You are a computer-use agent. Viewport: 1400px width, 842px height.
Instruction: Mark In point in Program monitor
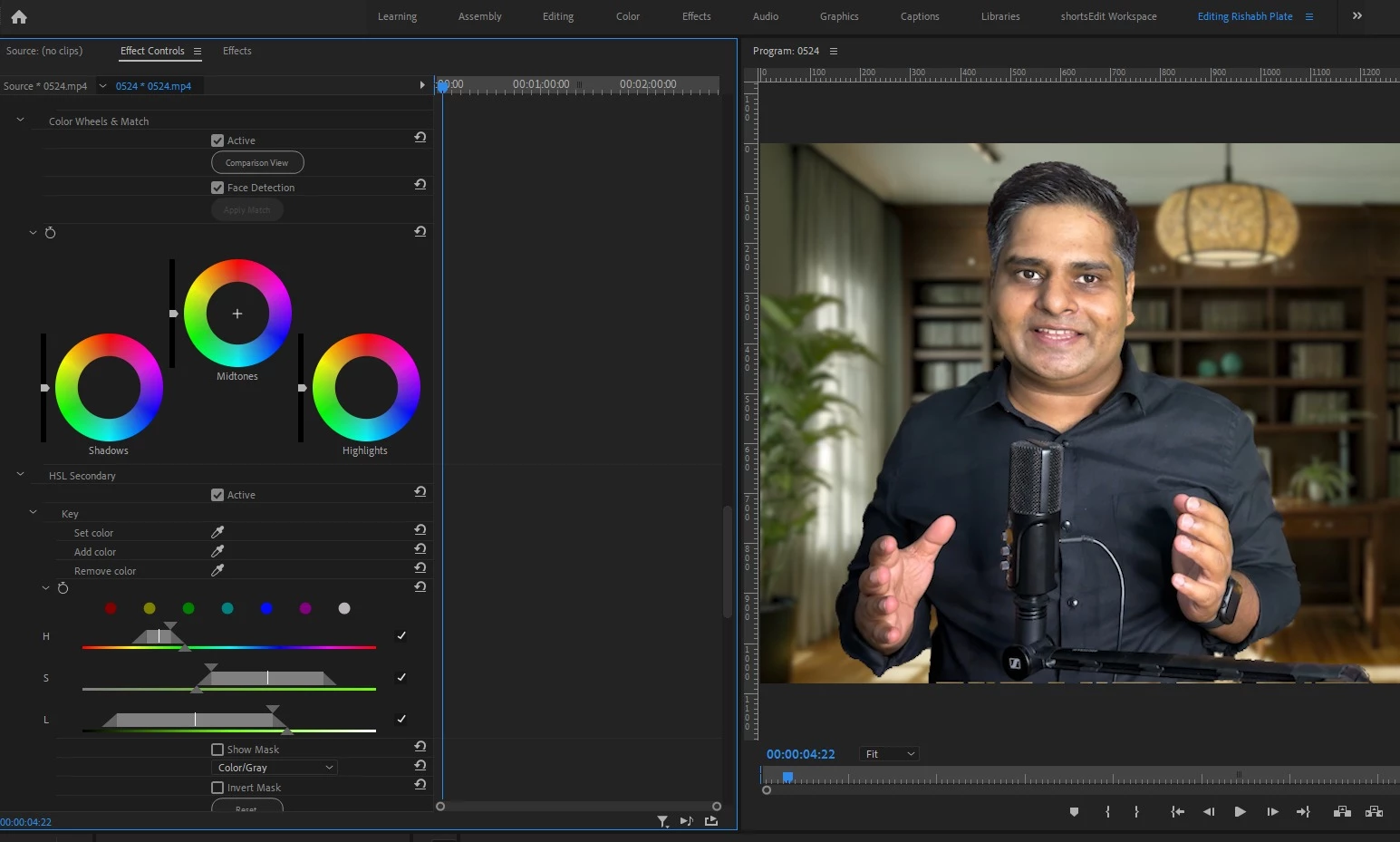[1107, 812]
